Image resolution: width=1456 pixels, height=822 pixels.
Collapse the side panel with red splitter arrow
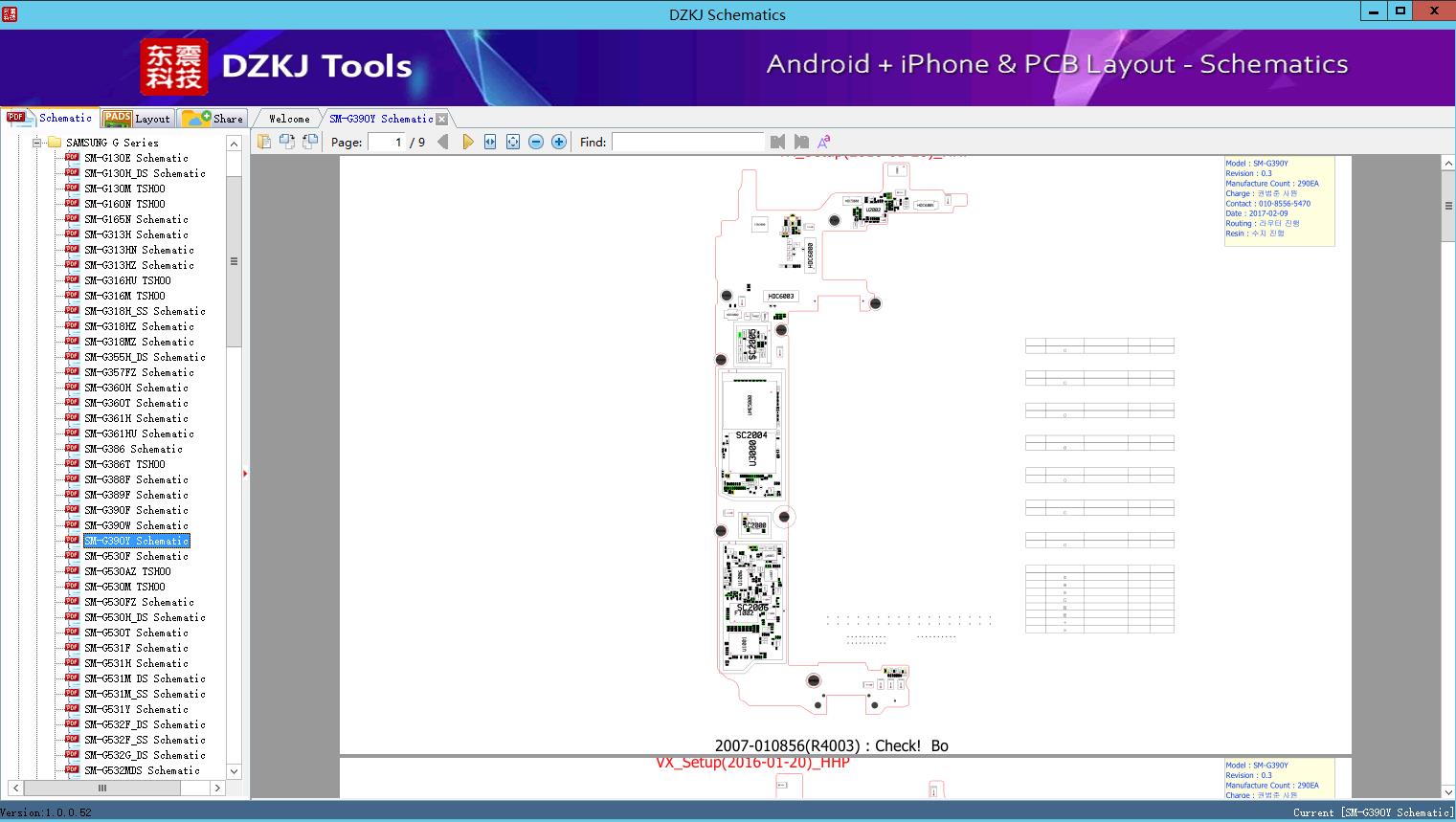click(x=245, y=473)
